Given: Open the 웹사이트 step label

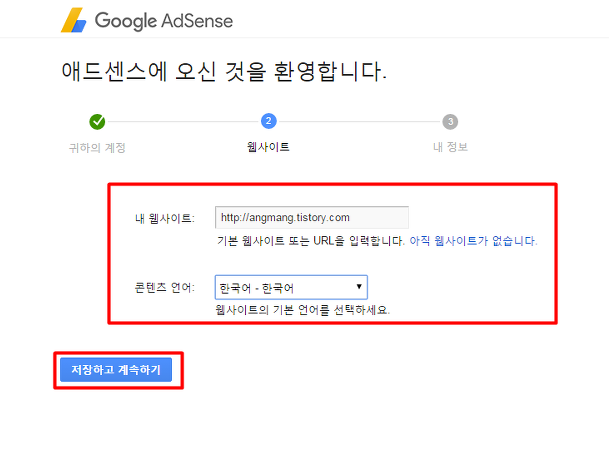Looking at the screenshot, I should [268, 147].
